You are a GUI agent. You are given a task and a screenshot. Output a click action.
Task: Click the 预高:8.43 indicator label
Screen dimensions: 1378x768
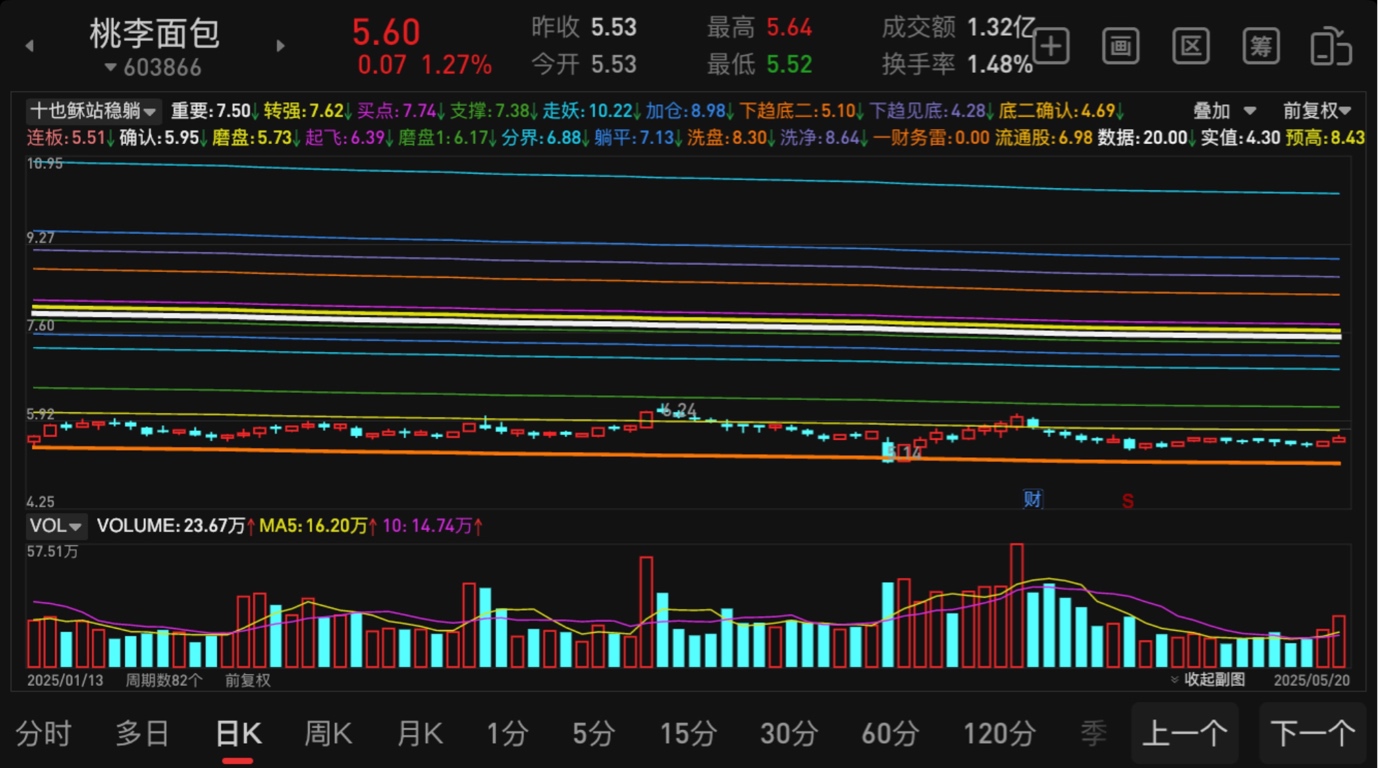click(x=1325, y=138)
